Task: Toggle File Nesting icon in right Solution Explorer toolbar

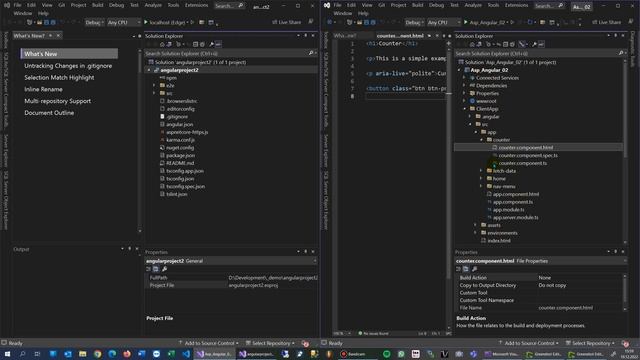Action: [x=522, y=44]
